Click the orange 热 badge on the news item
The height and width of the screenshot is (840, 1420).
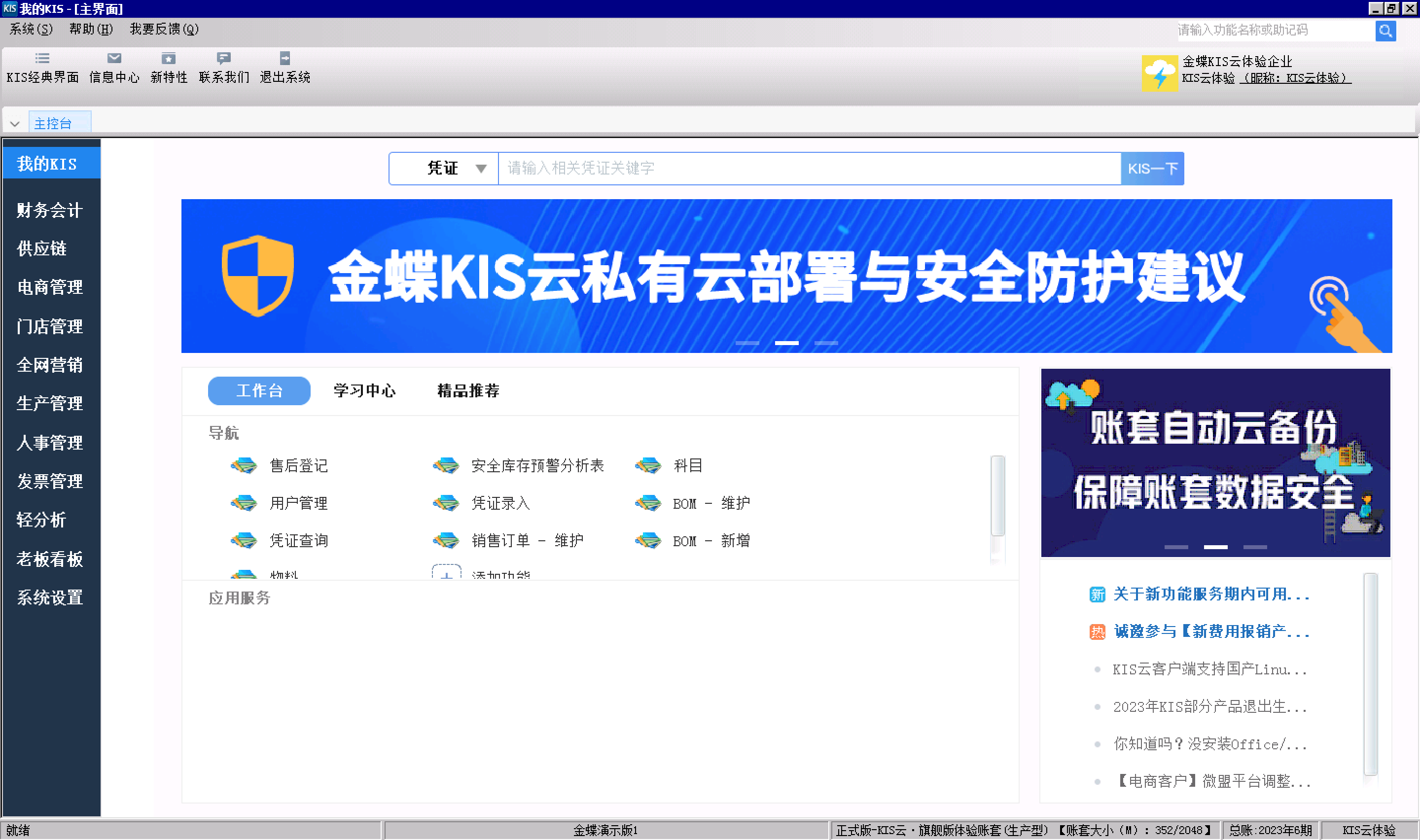1097,631
